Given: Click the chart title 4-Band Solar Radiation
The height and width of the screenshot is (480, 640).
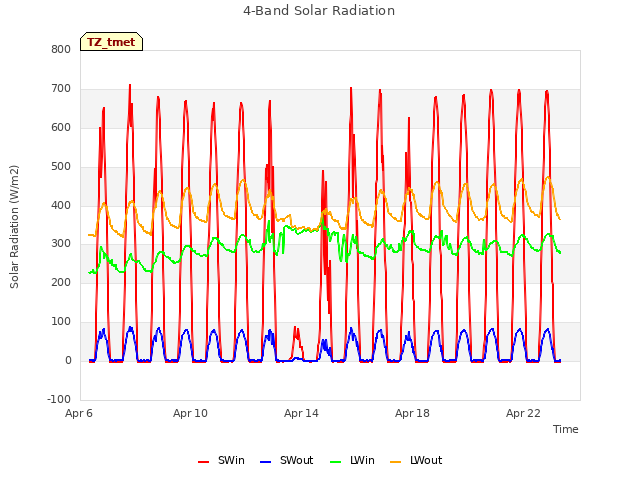Looking at the screenshot, I should click(319, 11).
